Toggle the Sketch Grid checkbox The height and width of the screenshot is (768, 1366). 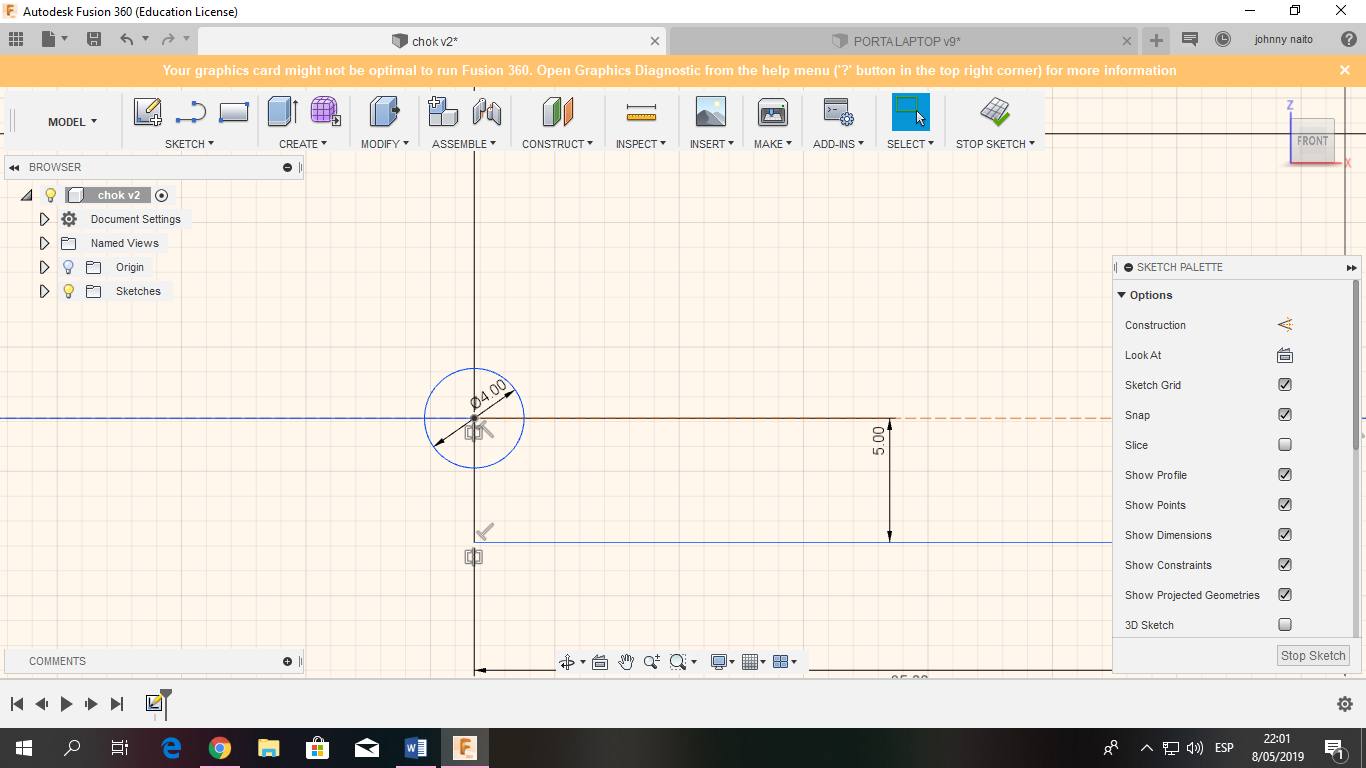[1285, 385]
